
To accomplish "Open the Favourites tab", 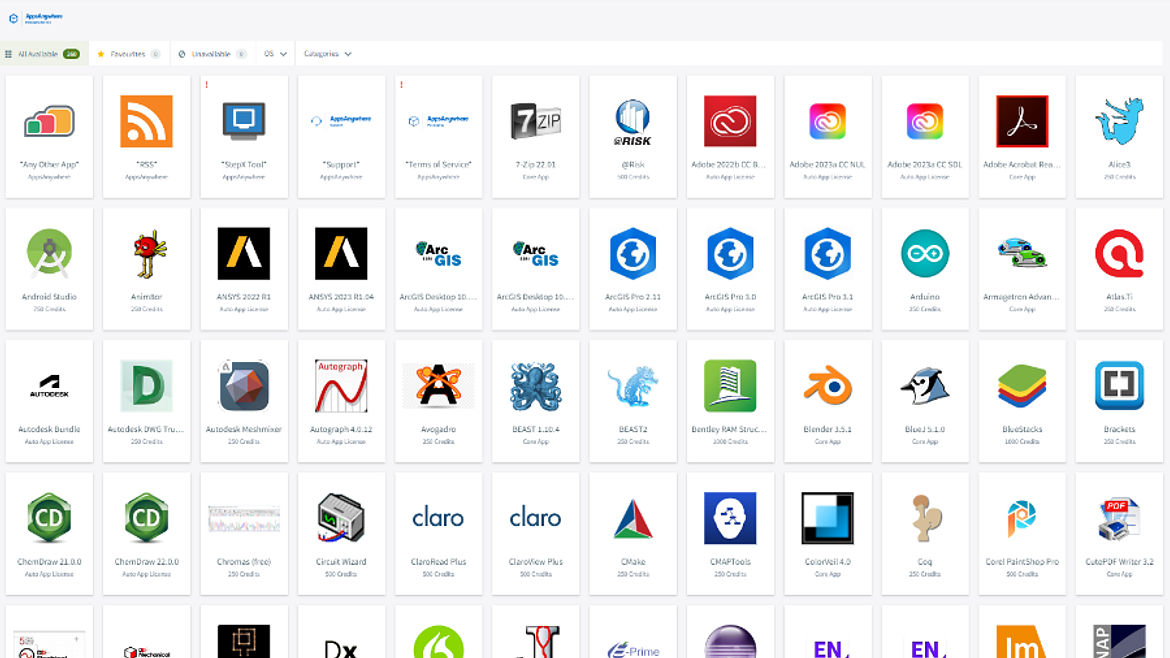I will 128,54.
